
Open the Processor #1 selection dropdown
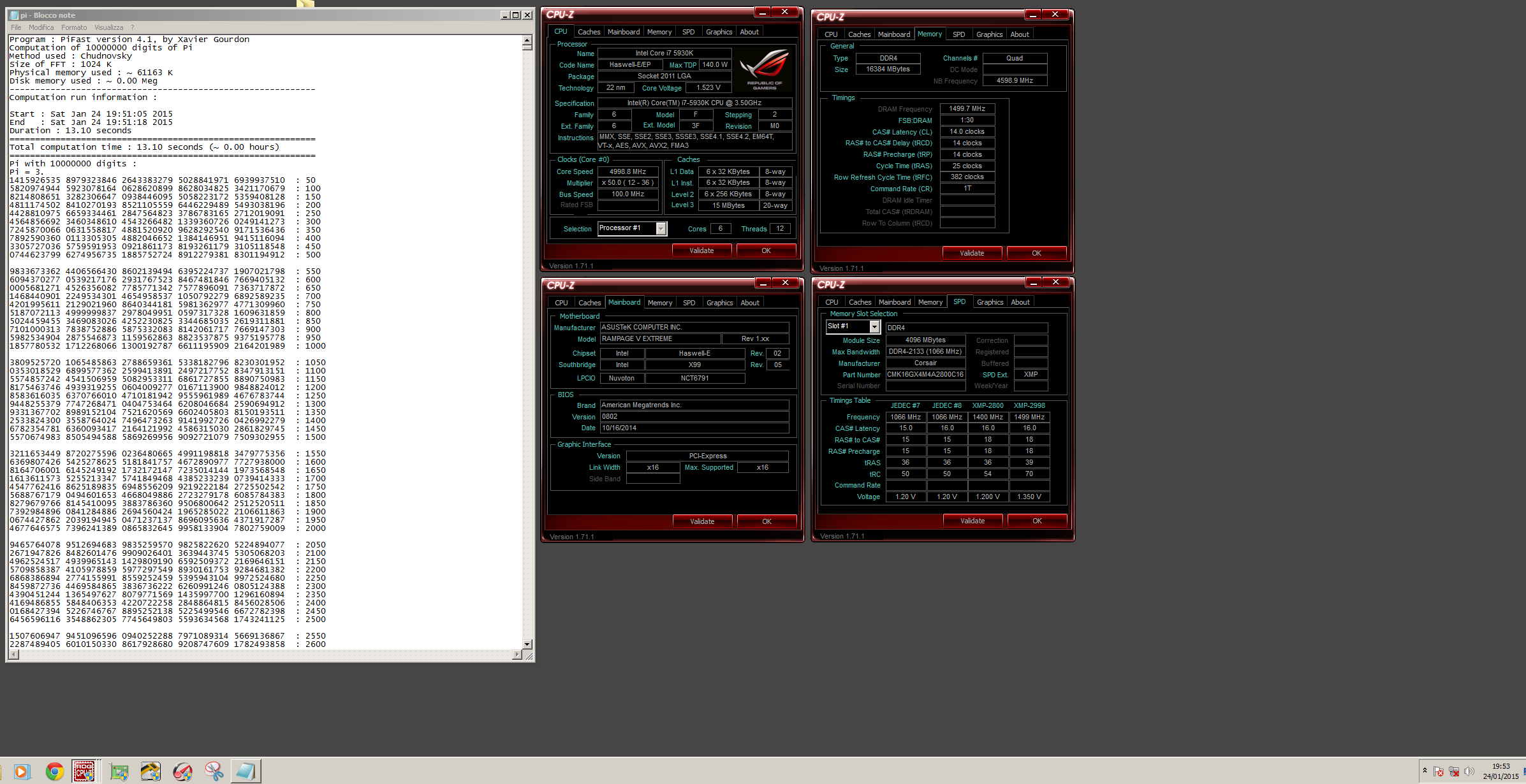pos(661,229)
